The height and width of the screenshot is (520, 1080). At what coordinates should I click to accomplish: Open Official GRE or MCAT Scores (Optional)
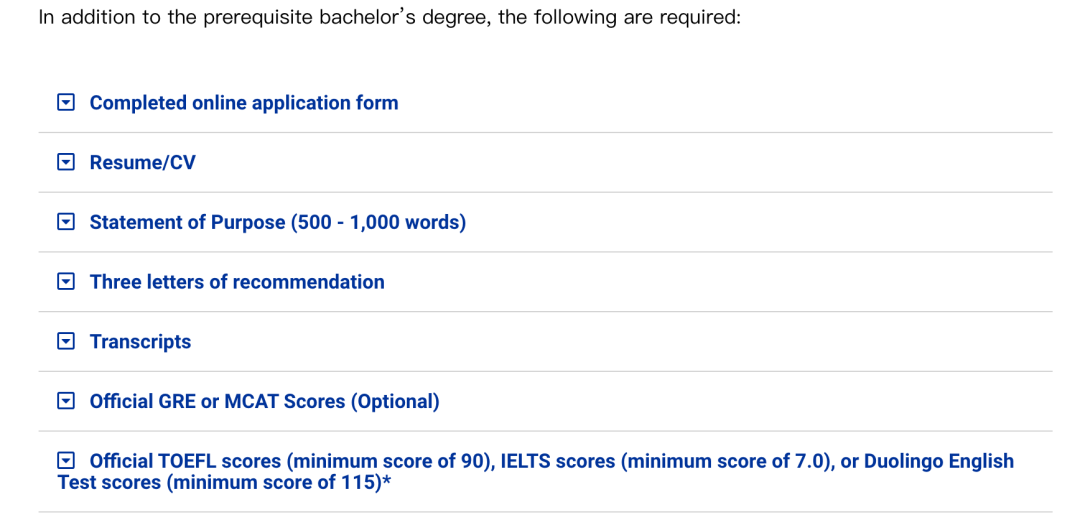pos(264,402)
